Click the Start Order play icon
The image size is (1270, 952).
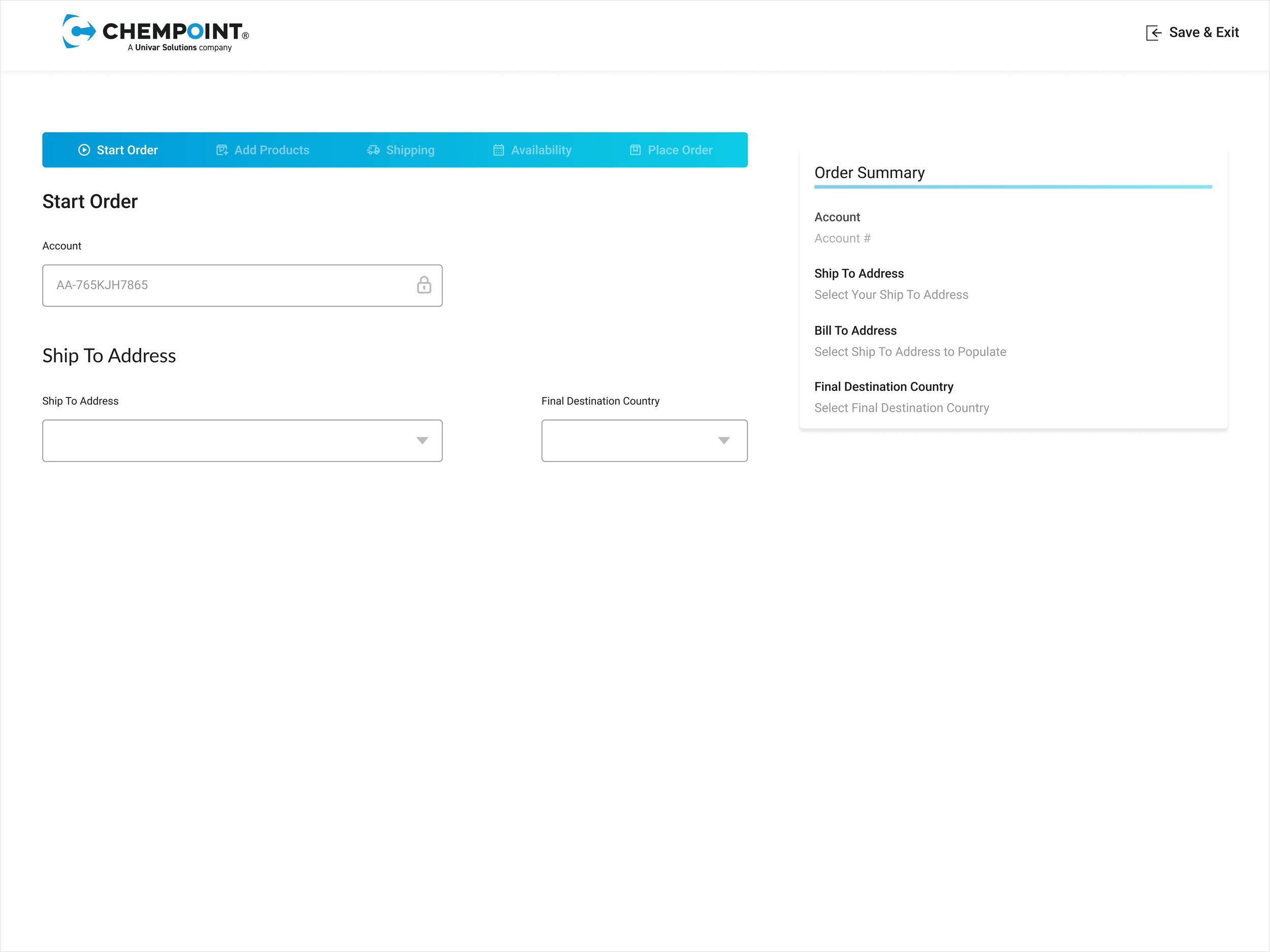pos(84,150)
